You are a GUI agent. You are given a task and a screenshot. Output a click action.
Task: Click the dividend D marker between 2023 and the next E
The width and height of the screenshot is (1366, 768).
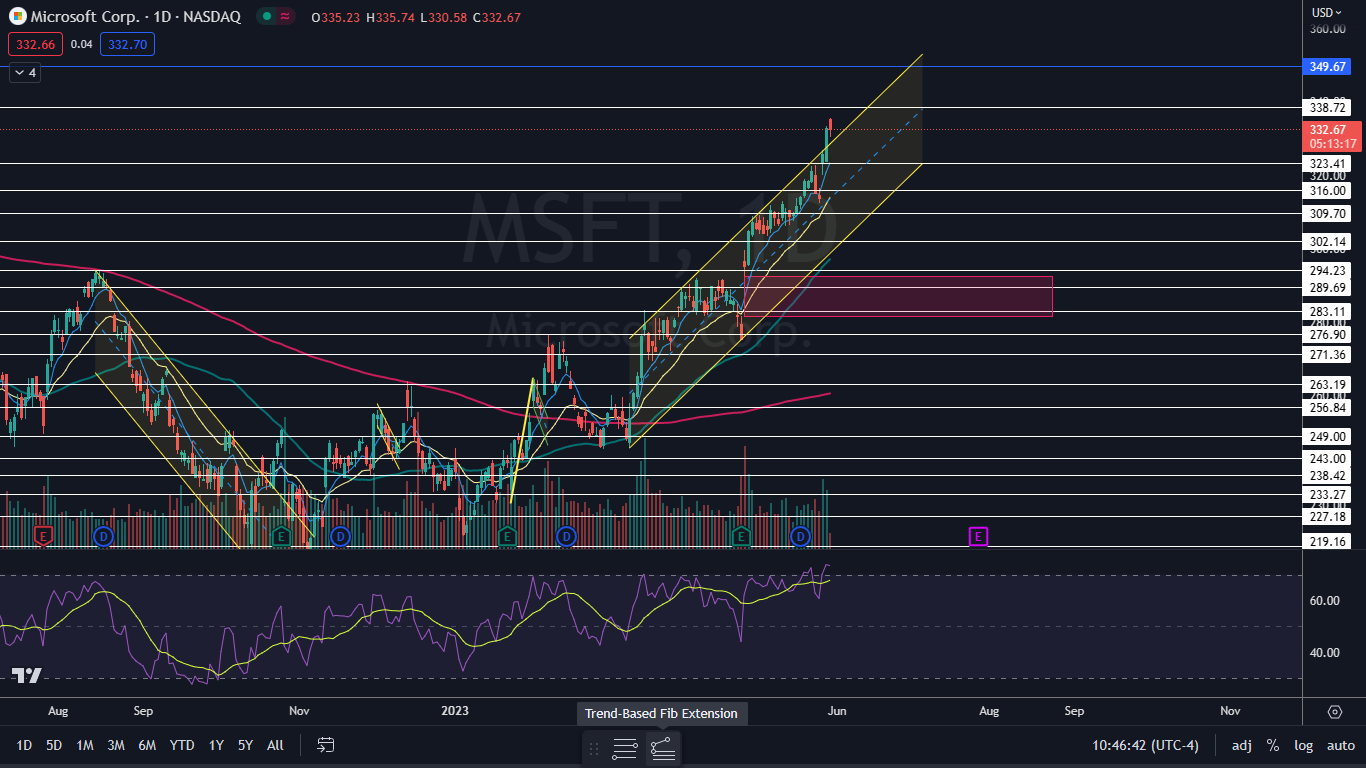[566, 537]
